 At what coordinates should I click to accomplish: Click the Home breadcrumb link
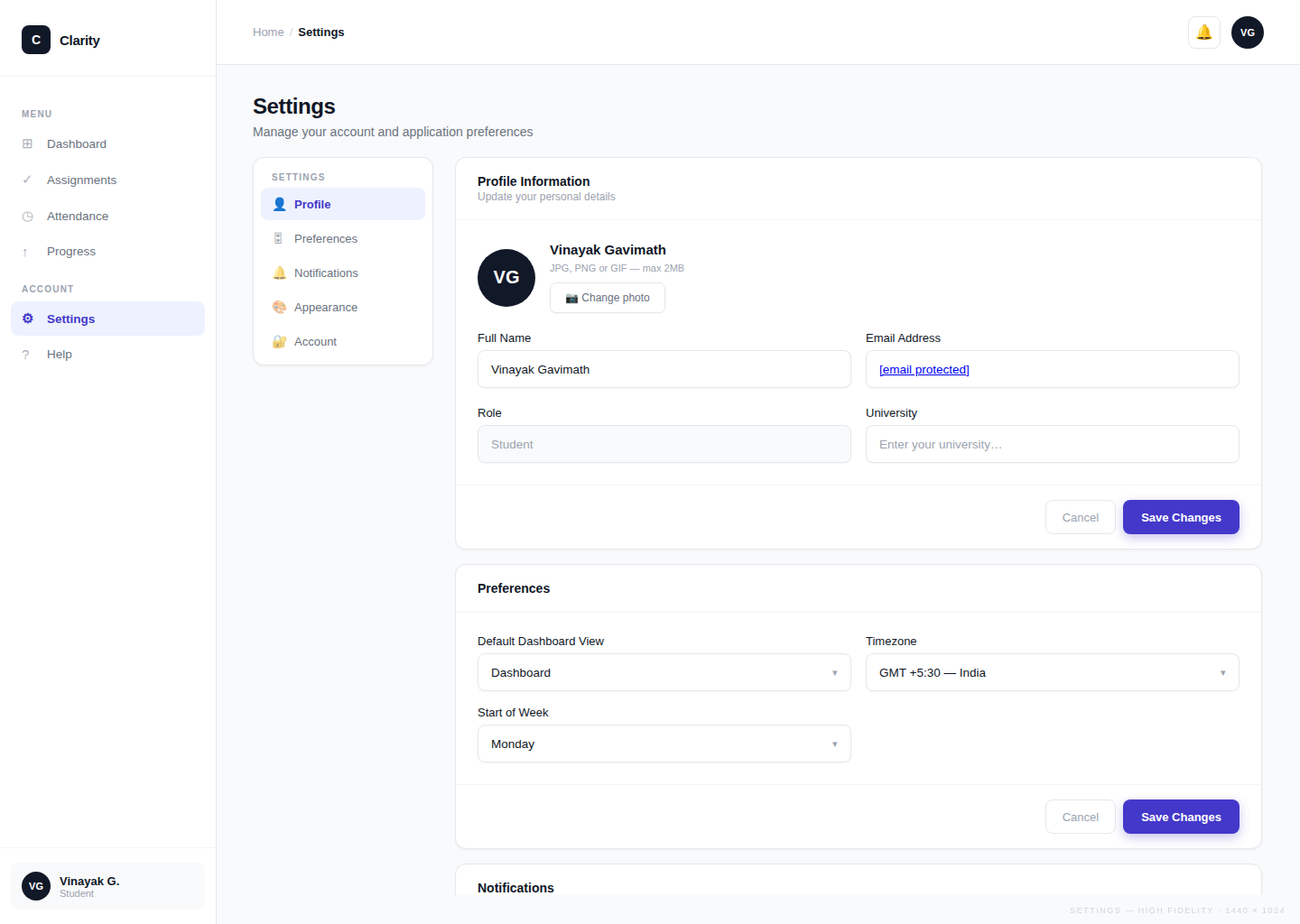click(x=268, y=32)
